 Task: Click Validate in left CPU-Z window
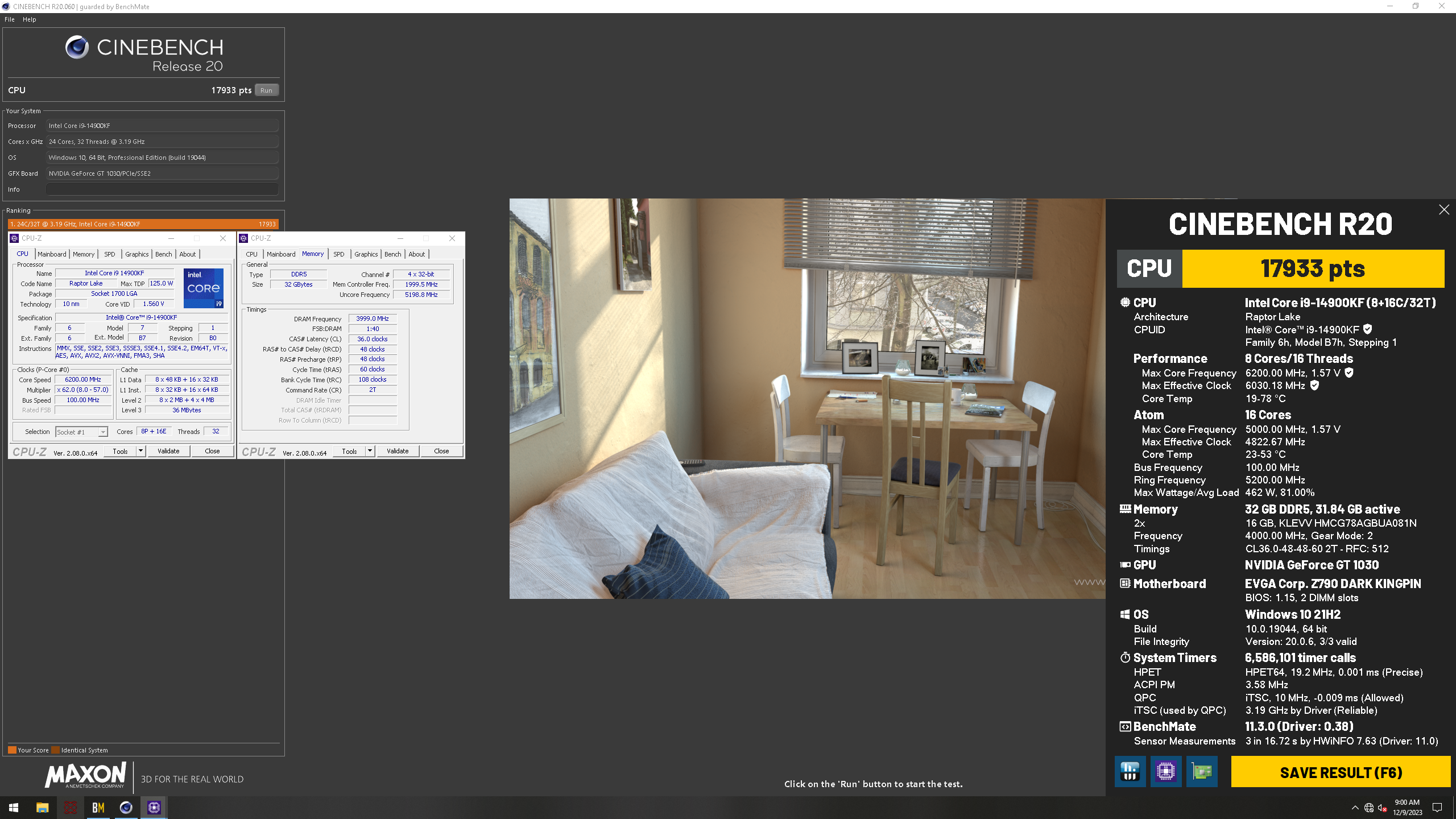pyautogui.click(x=168, y=451)
